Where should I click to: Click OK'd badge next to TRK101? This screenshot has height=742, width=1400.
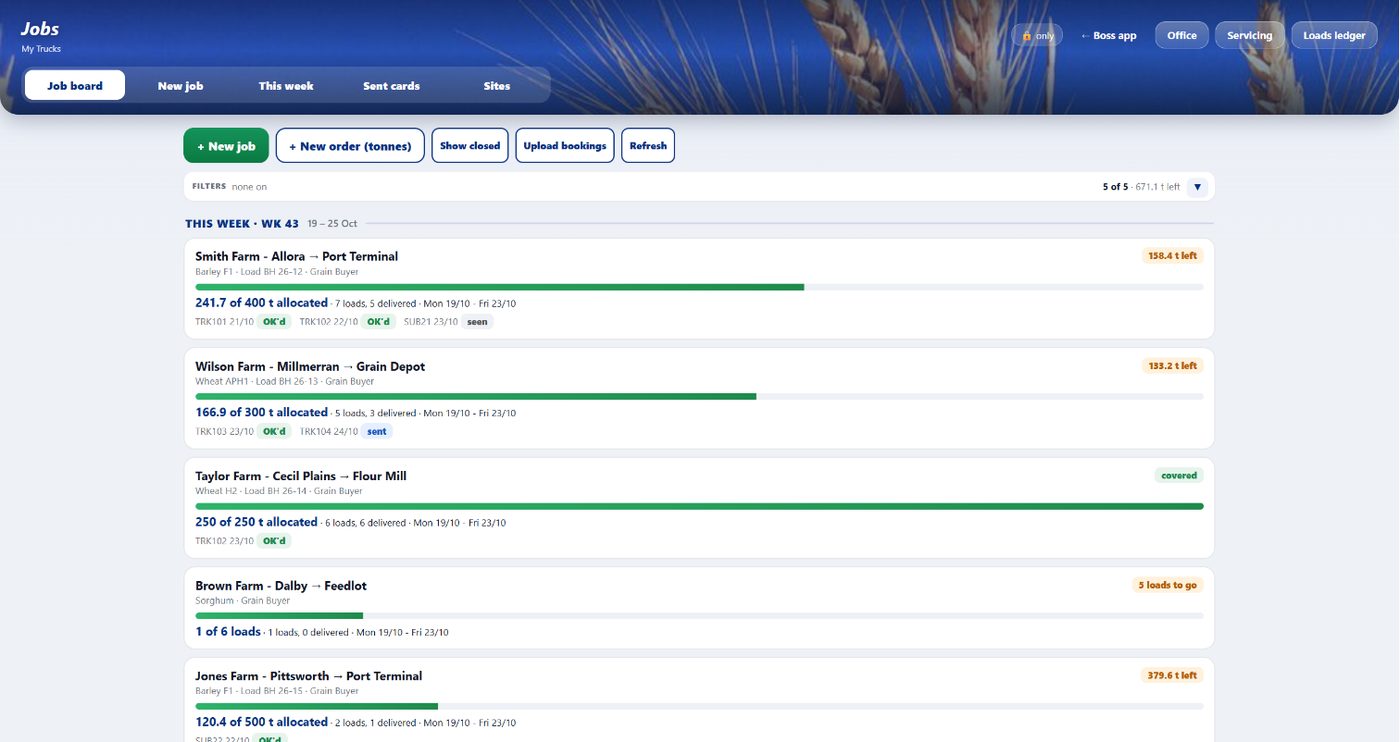(x=274, y=322)
